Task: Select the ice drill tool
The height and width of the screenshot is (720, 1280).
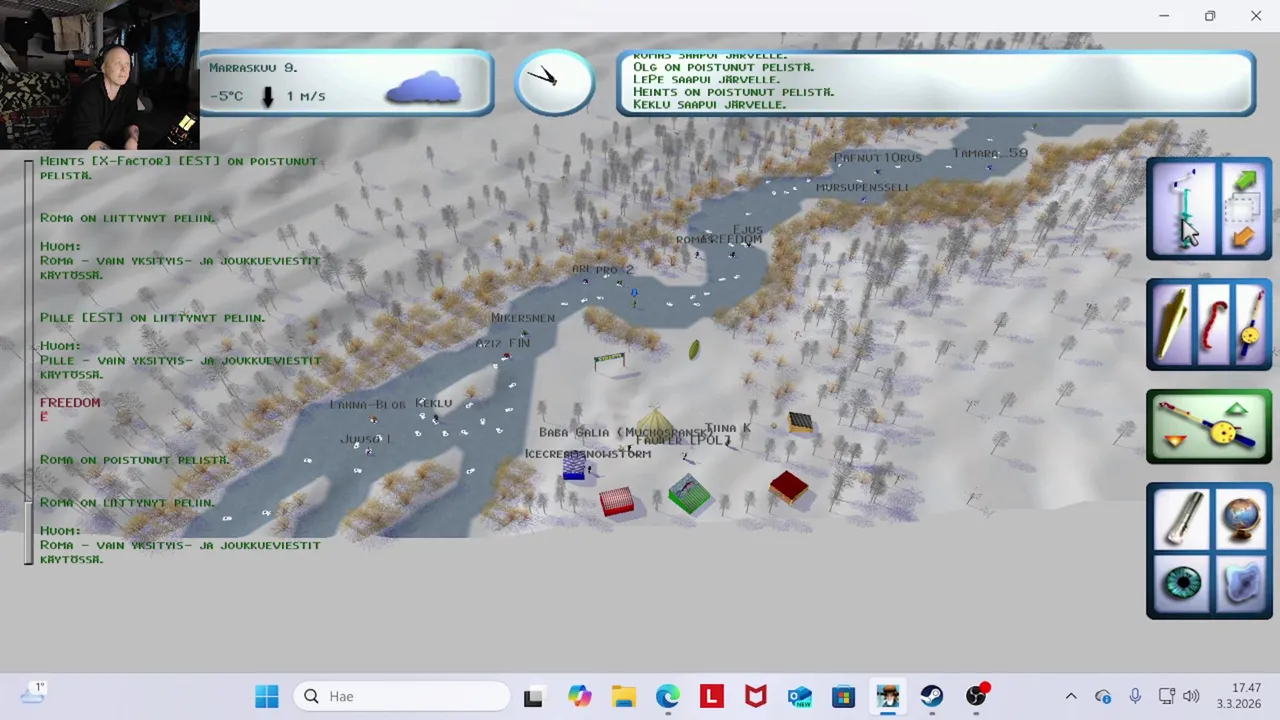Action: click(1184, 208)
